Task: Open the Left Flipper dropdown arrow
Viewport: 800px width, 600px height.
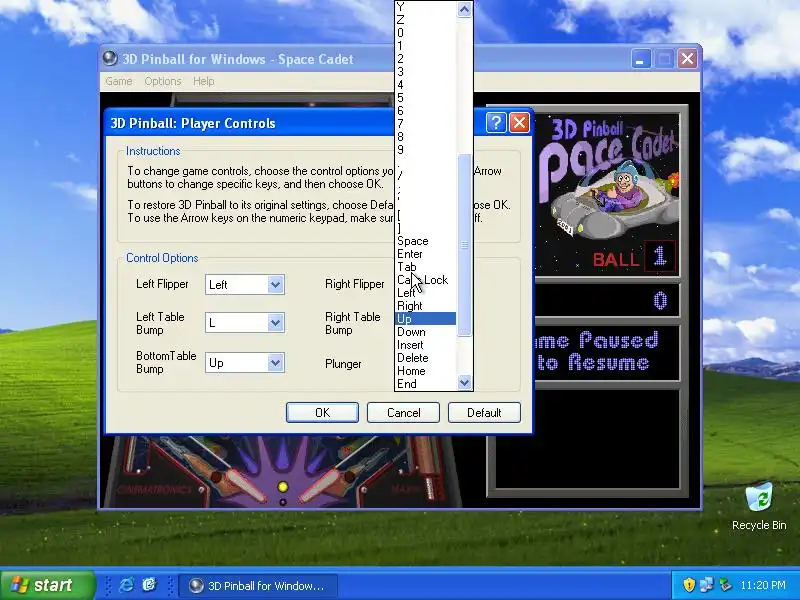Action: tap(276, 284)
